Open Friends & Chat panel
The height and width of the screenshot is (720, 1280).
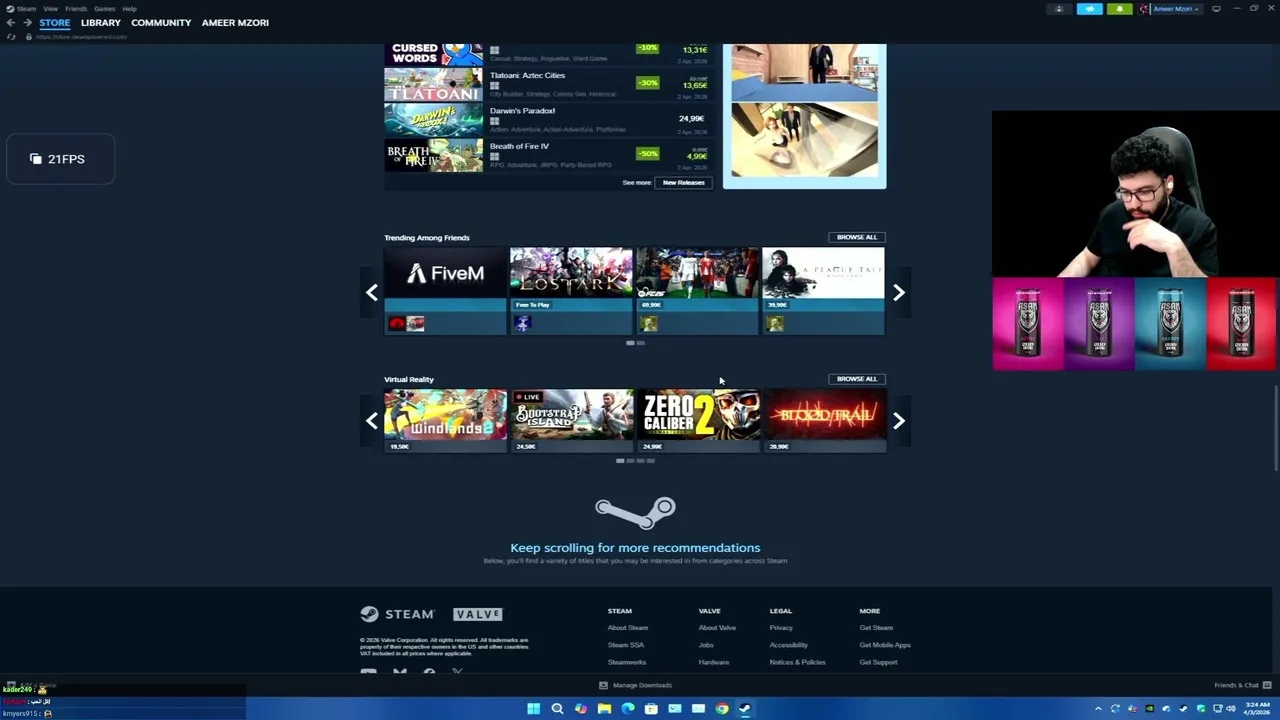pos(1241,685)
